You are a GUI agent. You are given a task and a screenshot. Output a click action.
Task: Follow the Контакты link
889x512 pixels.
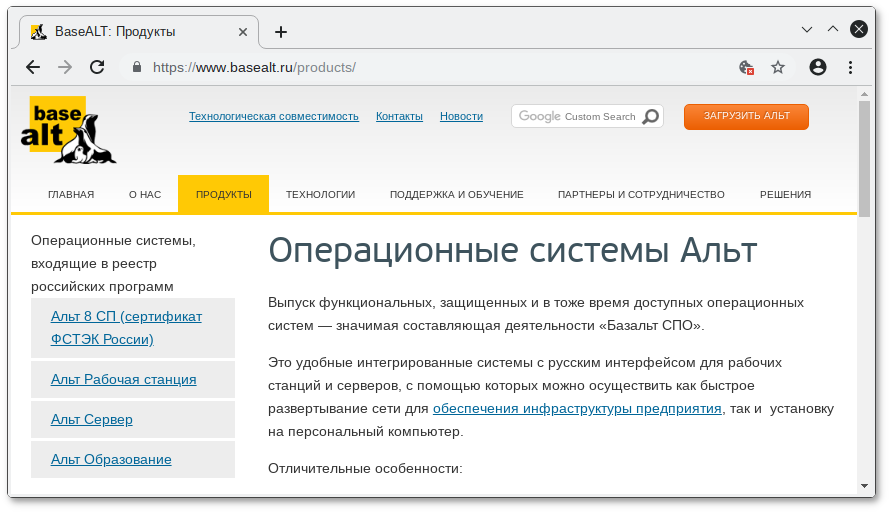coord(399,116)
